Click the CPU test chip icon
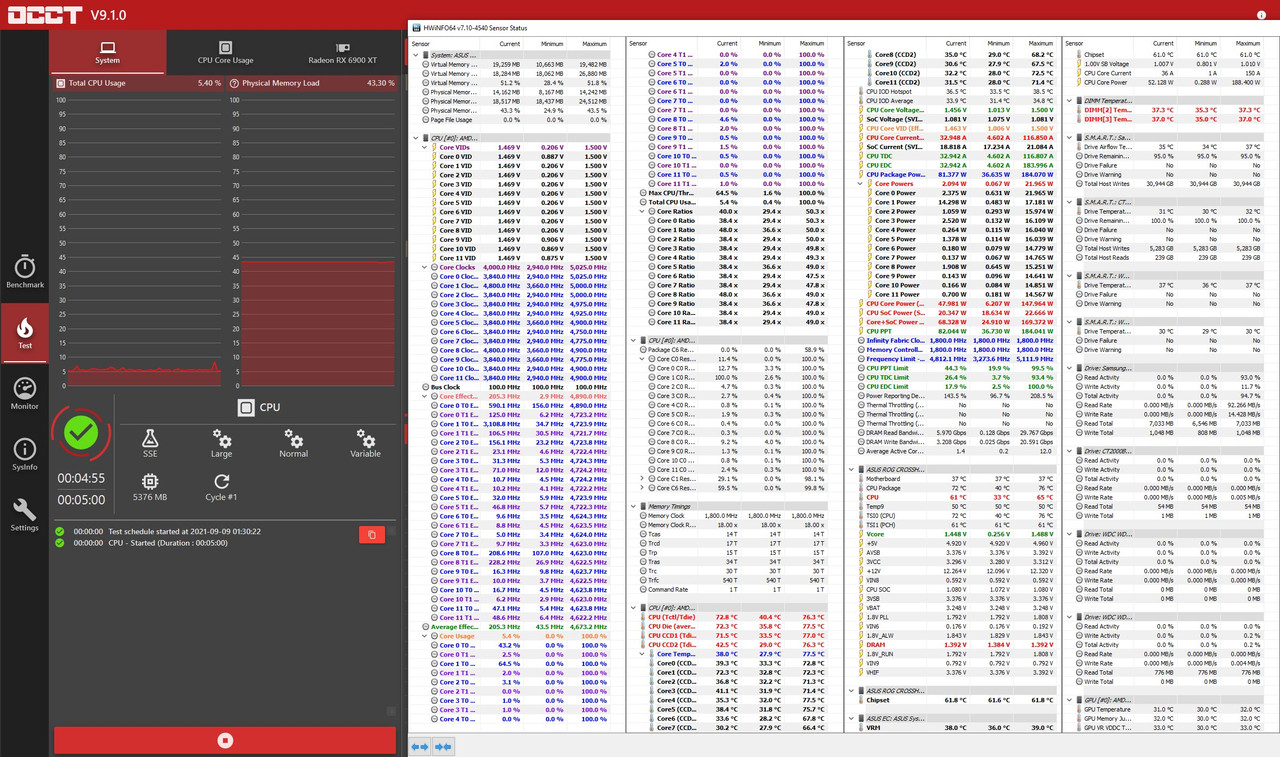The width and height of the screenshot is (1280, 757). click(x=246, y=407)
